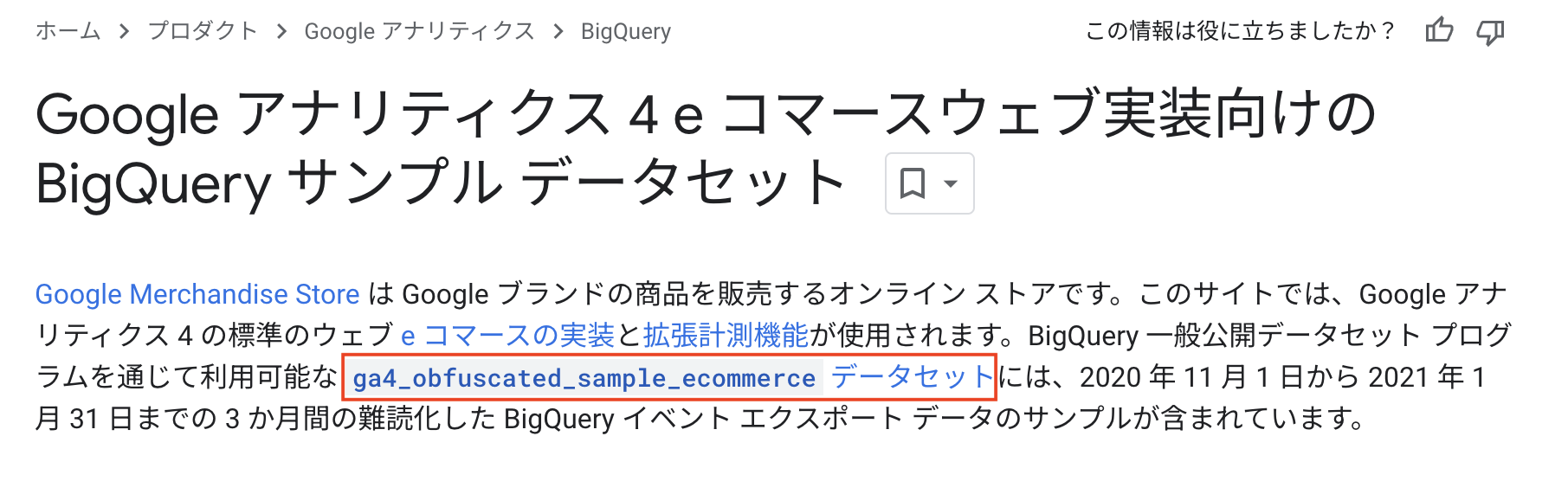Follow the e コマースの実装 link
1568x481 pixels.
507,336
